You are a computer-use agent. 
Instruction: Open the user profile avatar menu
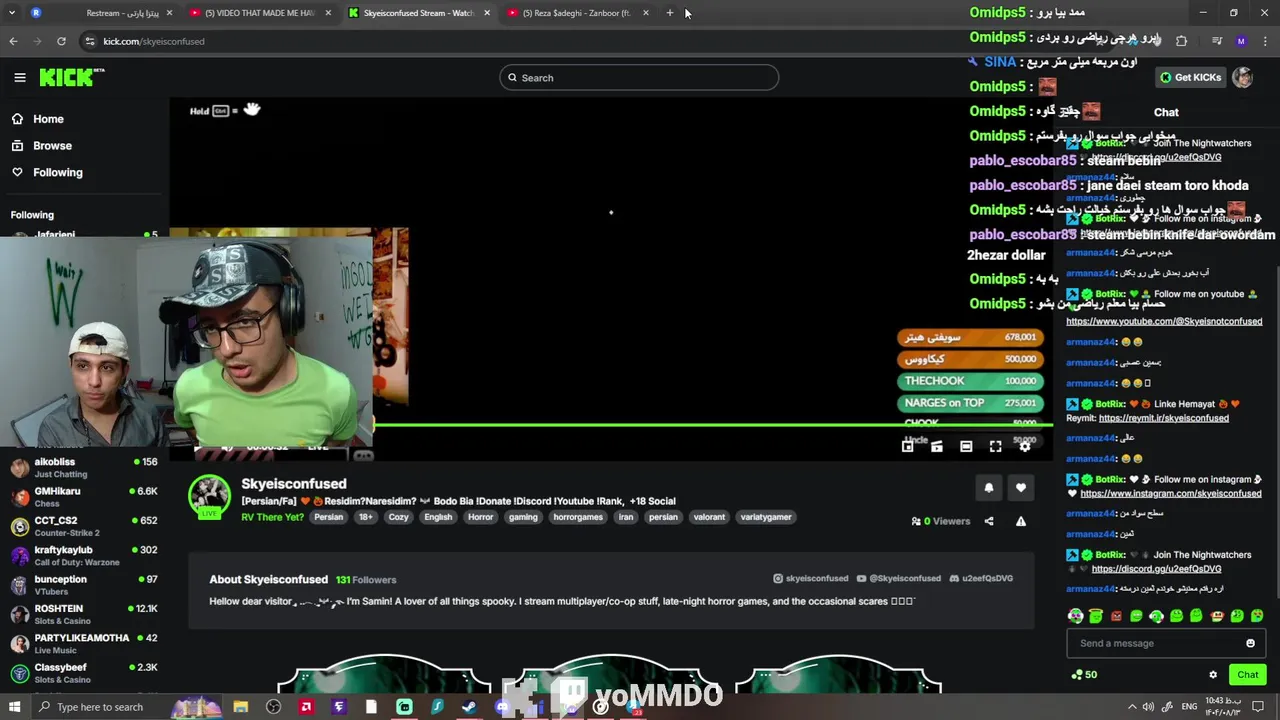(x=1242, y=78)
